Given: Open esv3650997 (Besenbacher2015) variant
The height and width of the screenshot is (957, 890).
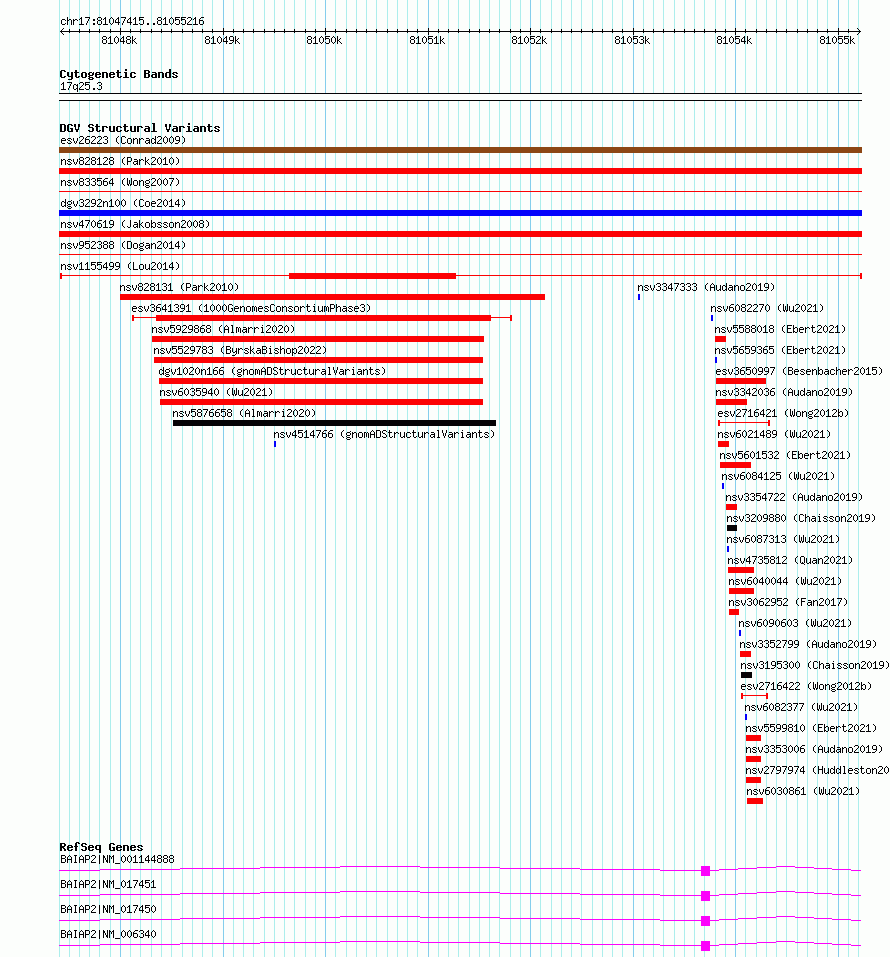Looking at the screenshot, I should click(799, 372).
